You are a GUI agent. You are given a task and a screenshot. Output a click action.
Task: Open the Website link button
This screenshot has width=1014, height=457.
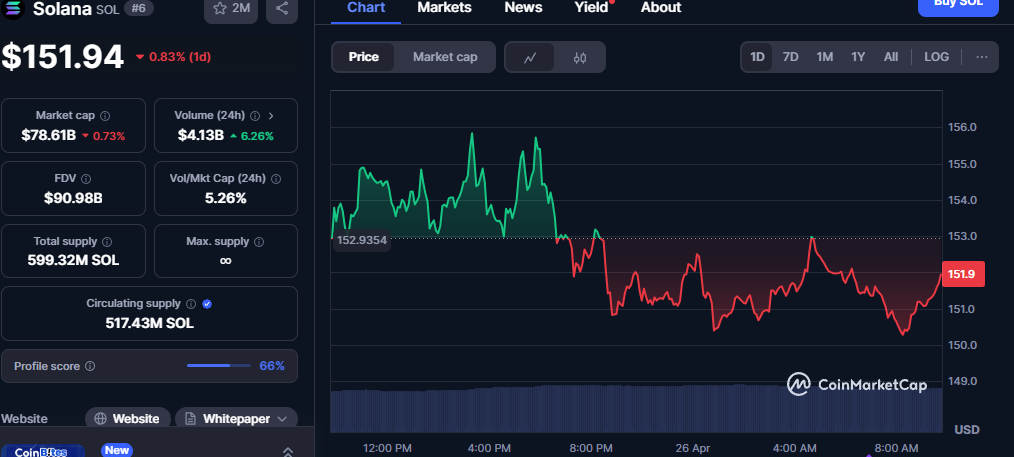click(127, 419)
